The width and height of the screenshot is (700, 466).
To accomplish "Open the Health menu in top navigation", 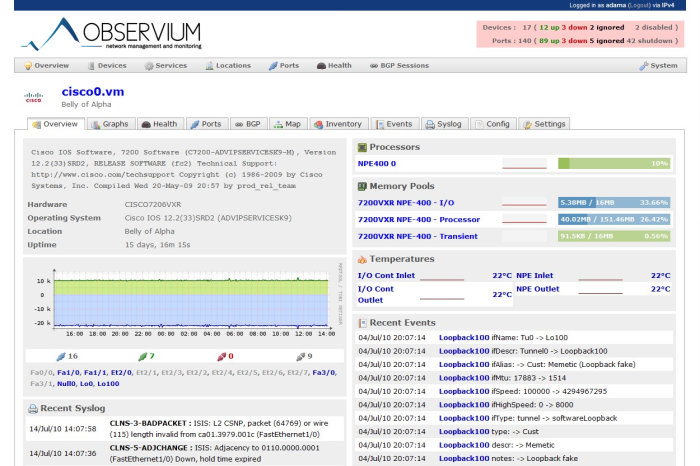I will [x=334, y=66].
